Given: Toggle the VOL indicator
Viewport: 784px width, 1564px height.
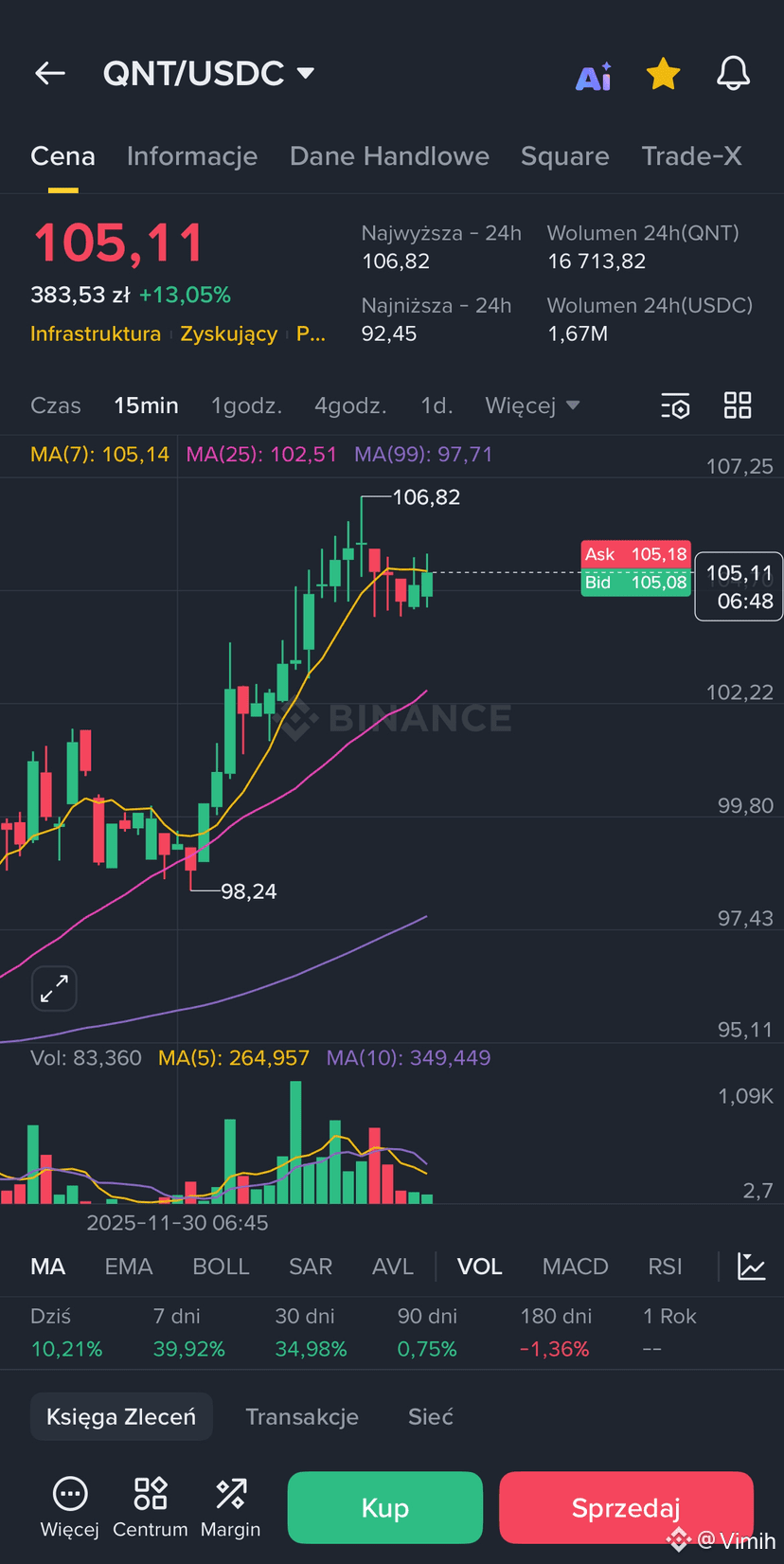Looking at the screenshot, I should pos(480,1267).
